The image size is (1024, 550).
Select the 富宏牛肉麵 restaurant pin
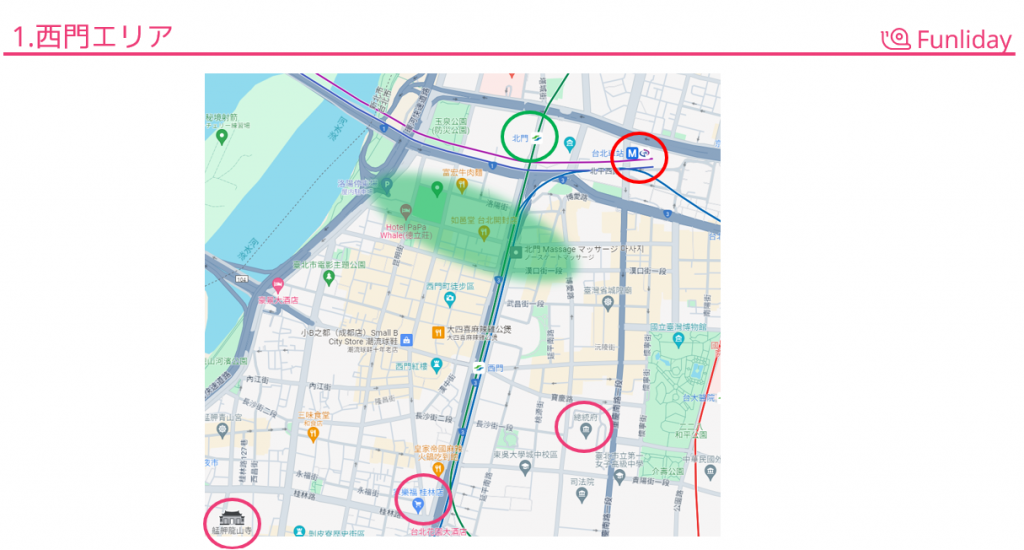462,184
